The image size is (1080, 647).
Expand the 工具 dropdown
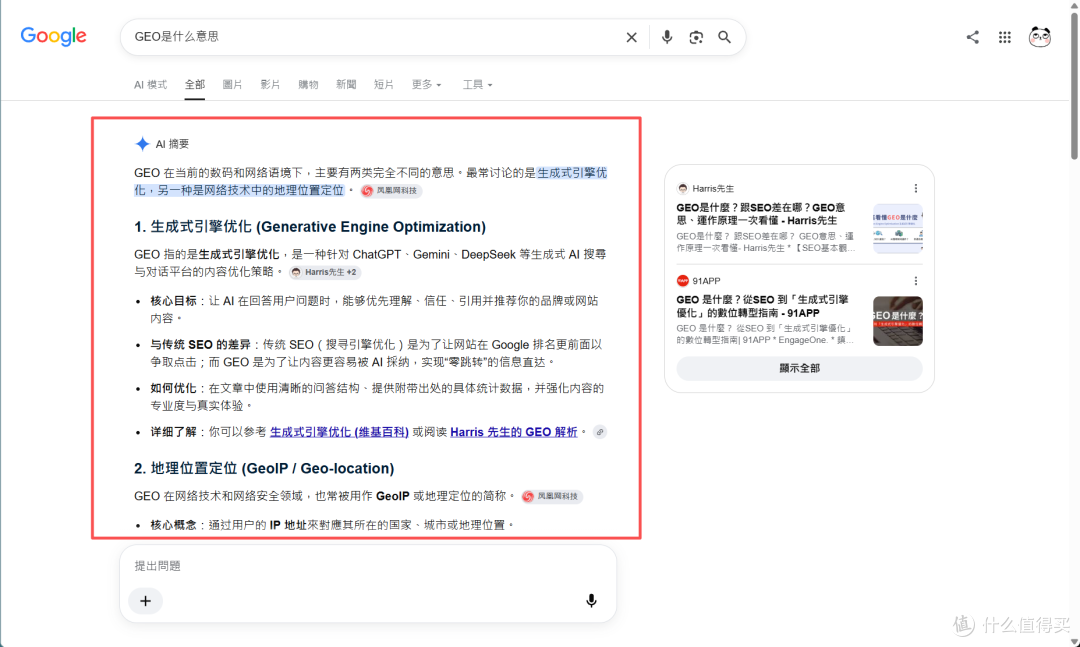coord(477,85)
